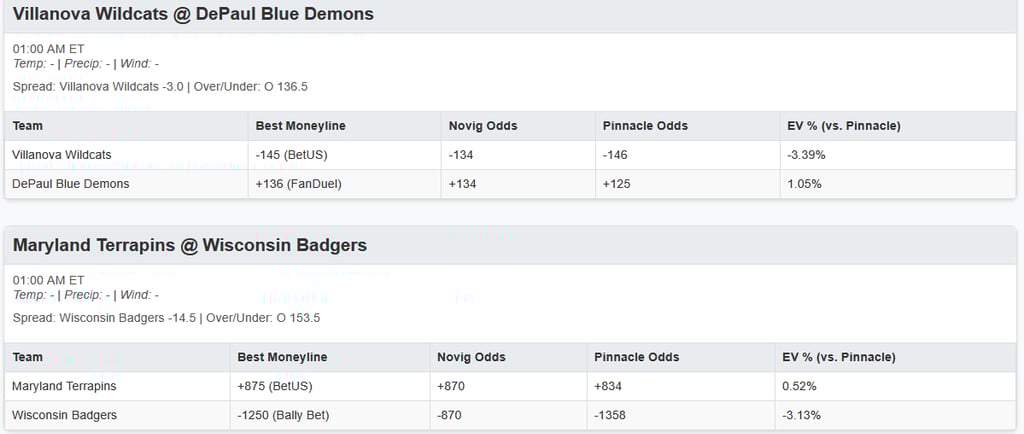1024x434 pixels.
Task: Click the 1.05% EV value
Action: (804, 184)
